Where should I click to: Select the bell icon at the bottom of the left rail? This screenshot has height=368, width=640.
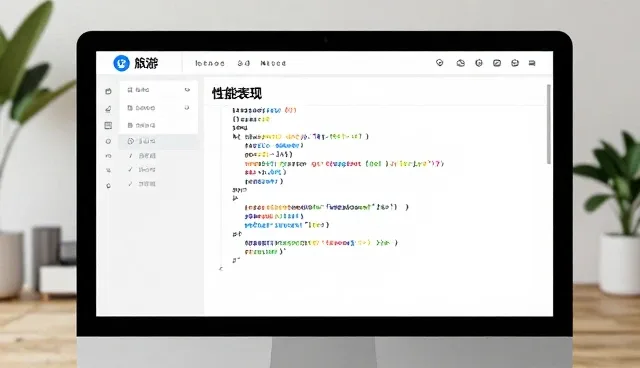click(108, 186)
